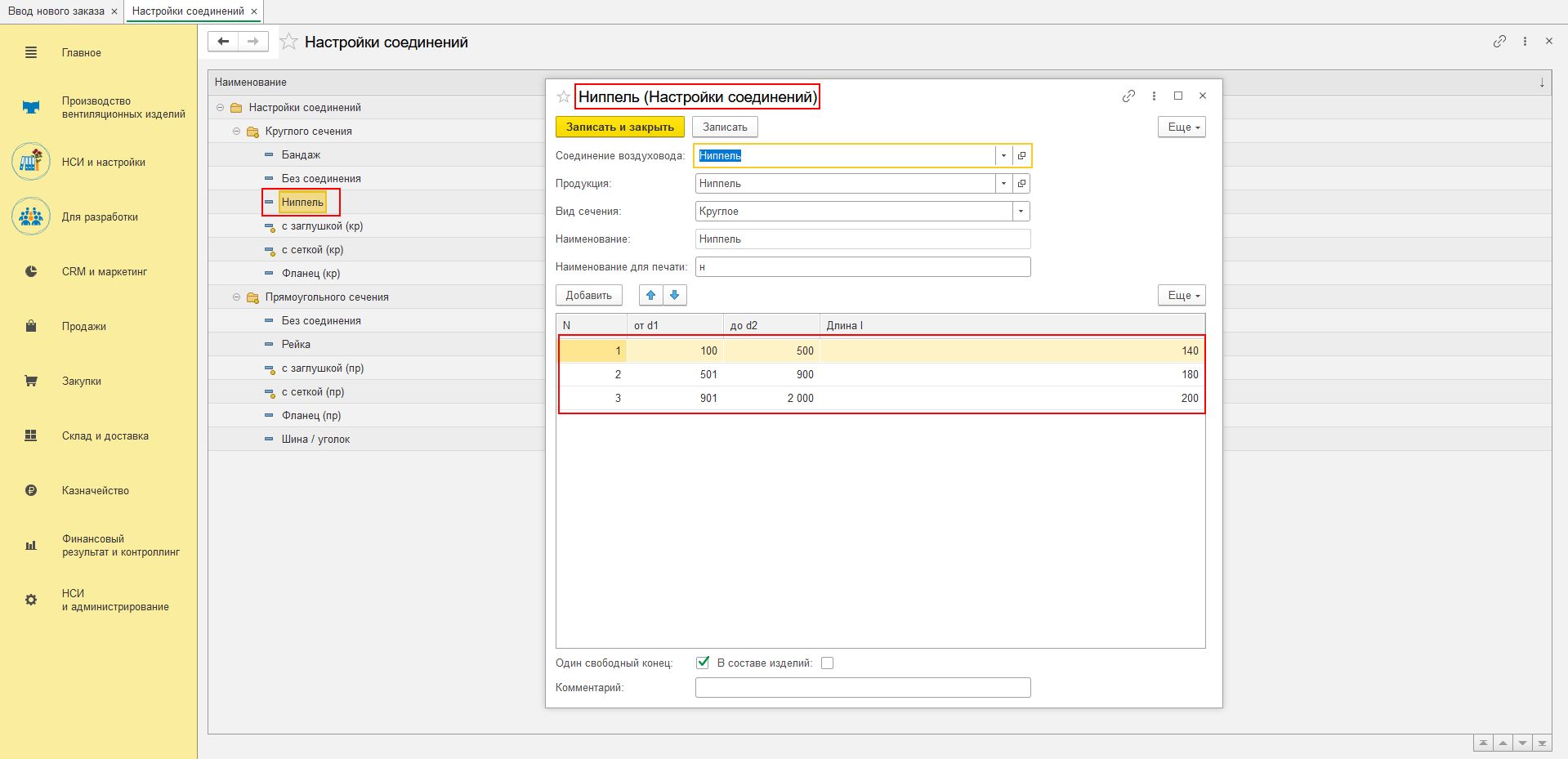Click the Комментарий input field
This screenshot has height=759, width=1568.
pyautogui.click(x=862, y=688)
